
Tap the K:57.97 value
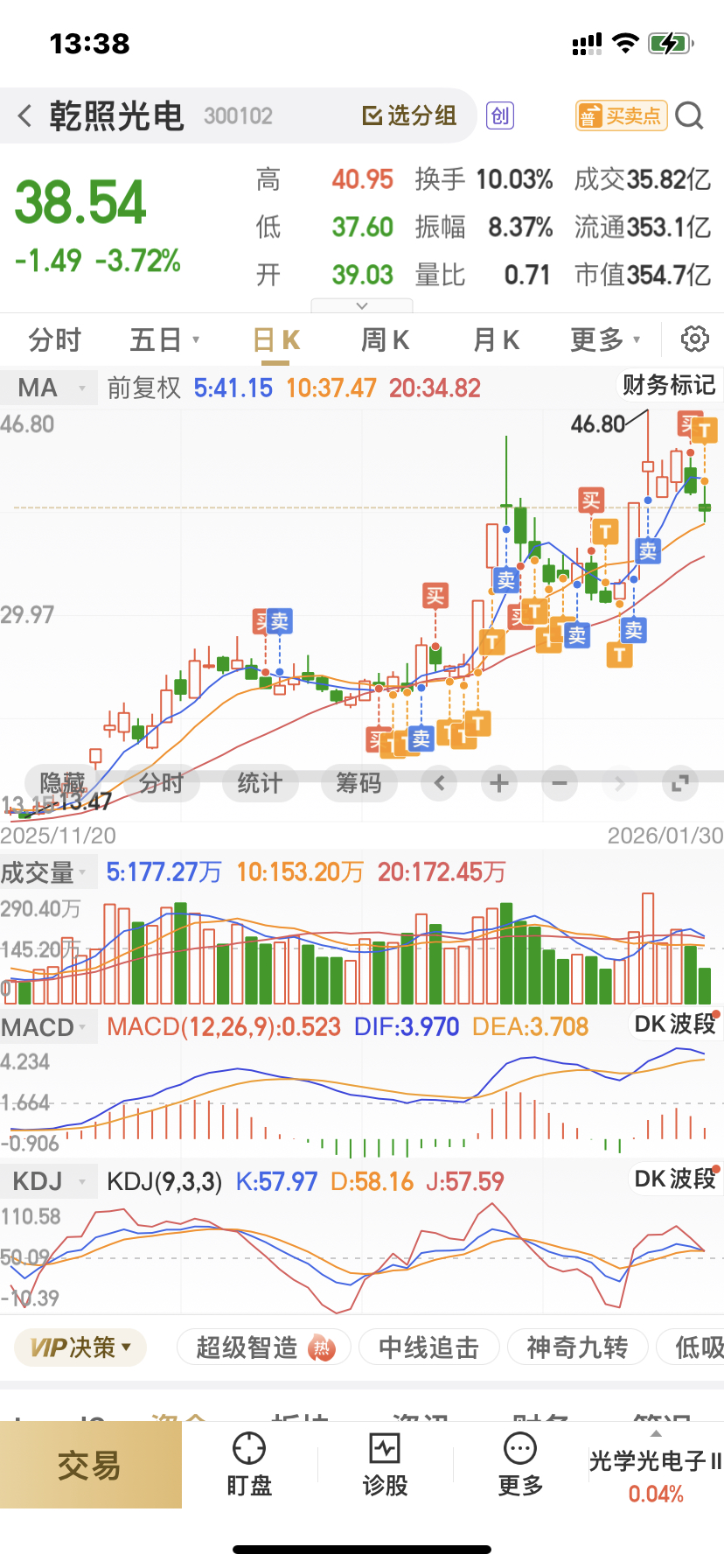pyautogui.click(x=276, y=1182)
